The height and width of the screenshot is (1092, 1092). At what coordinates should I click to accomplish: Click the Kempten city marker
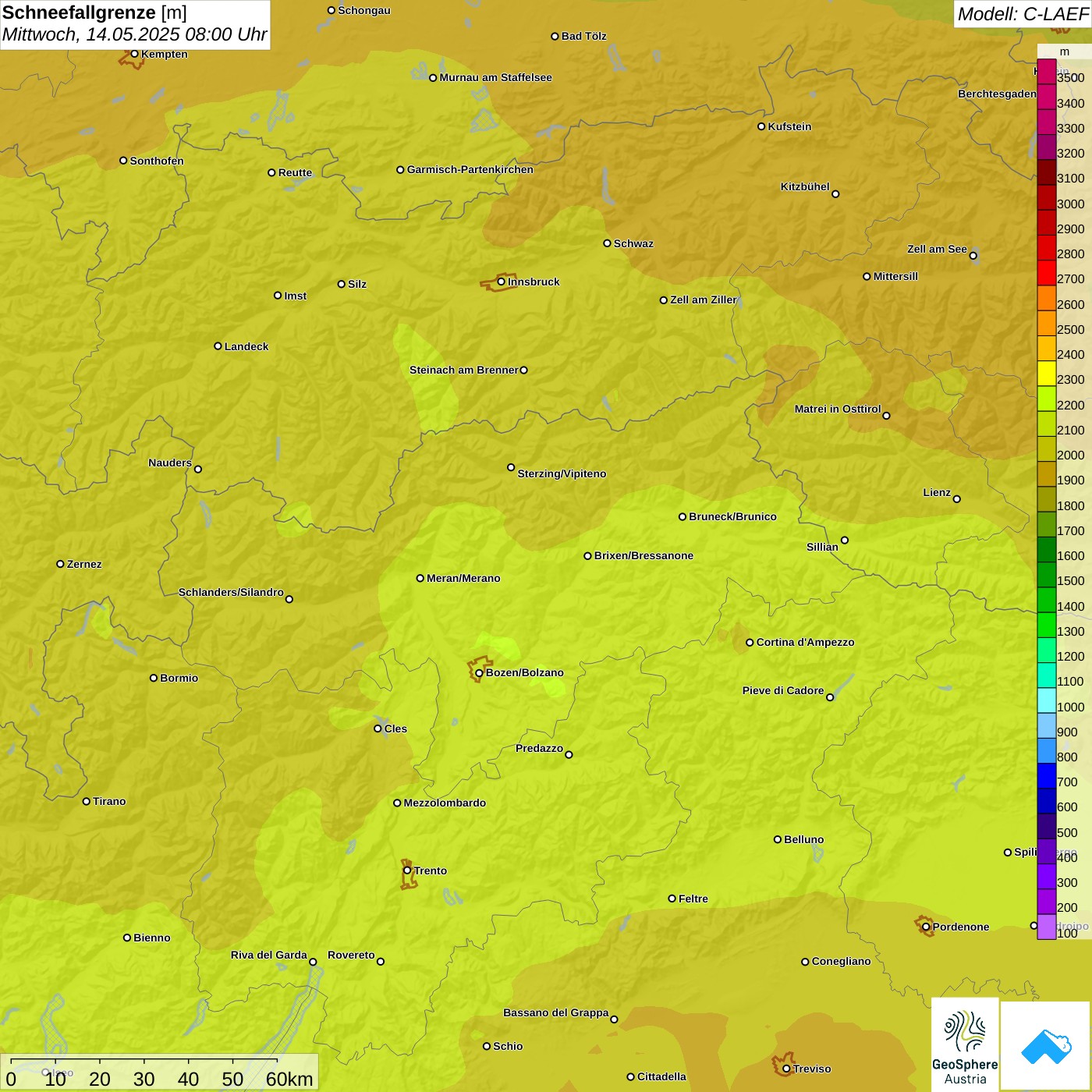[134, 54]
